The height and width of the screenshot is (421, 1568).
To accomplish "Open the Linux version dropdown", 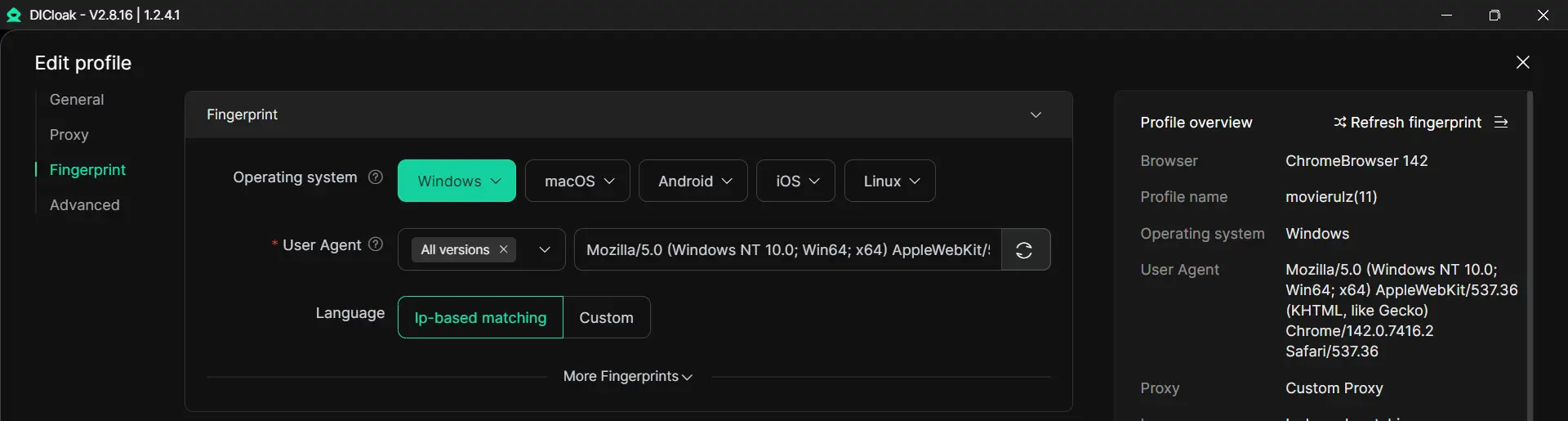I will (889, 181).
